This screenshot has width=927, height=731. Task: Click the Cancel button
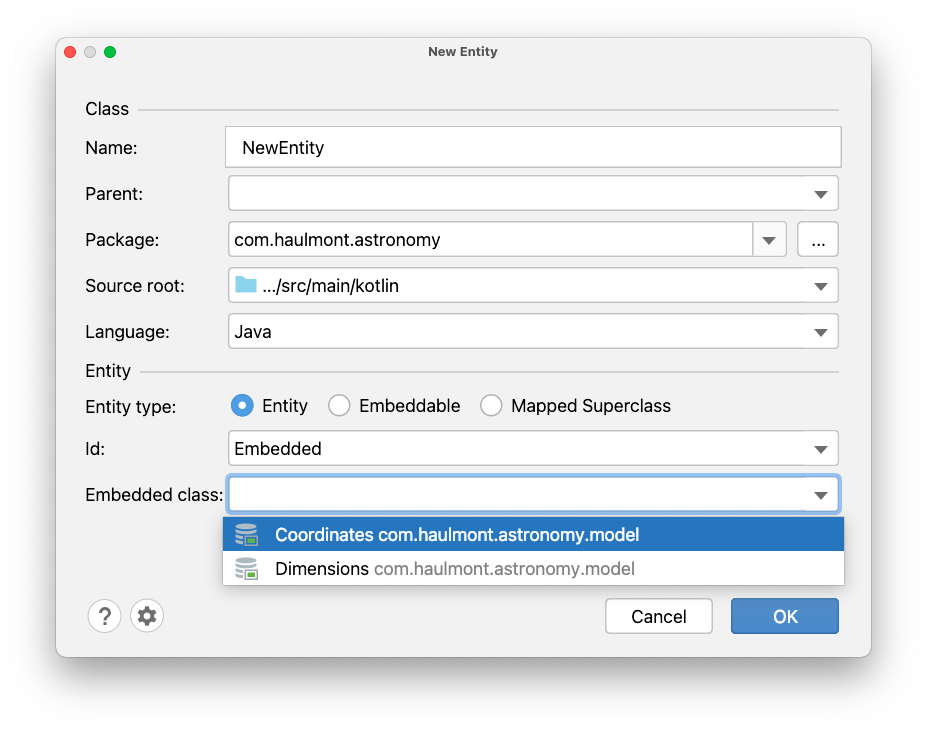[x=658, y=615]
